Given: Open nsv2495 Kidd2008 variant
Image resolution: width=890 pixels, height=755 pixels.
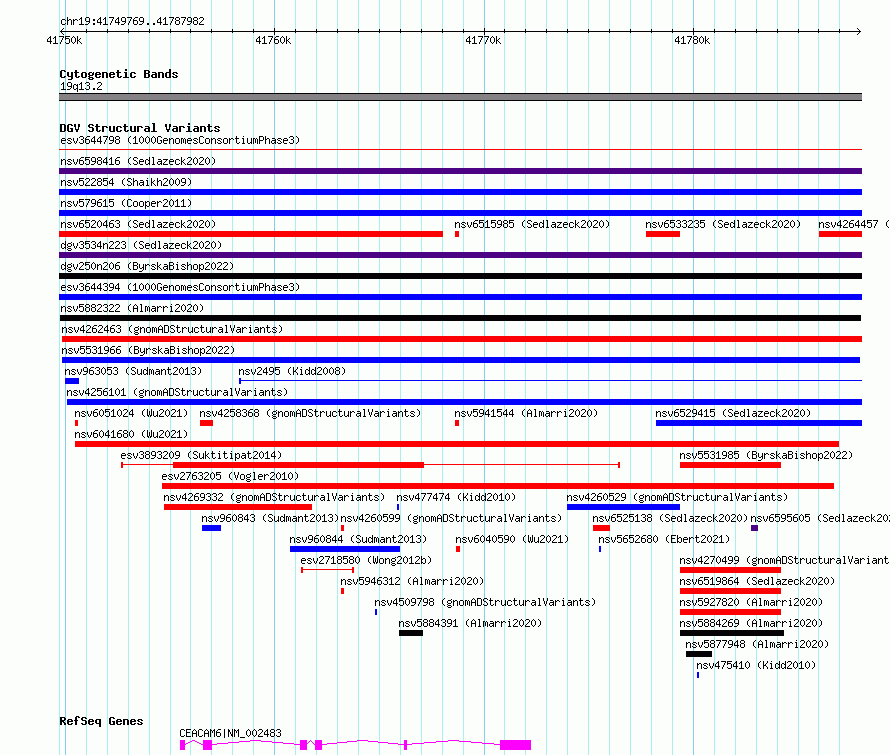Looking at the screenshot, I should click(292, 371).
